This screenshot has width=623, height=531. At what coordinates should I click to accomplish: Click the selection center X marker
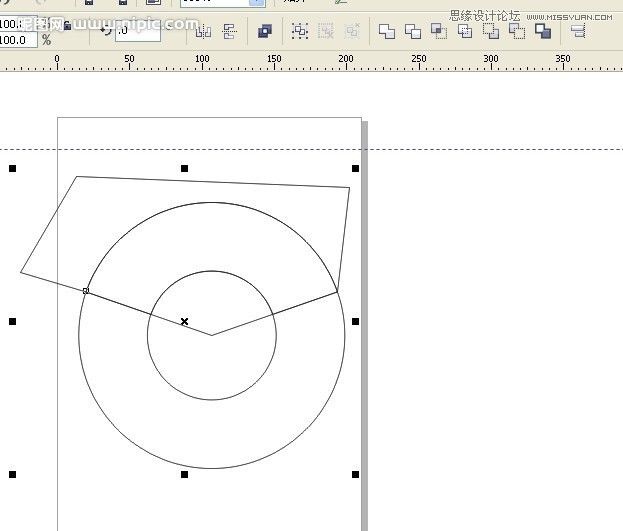coord(184,321)
